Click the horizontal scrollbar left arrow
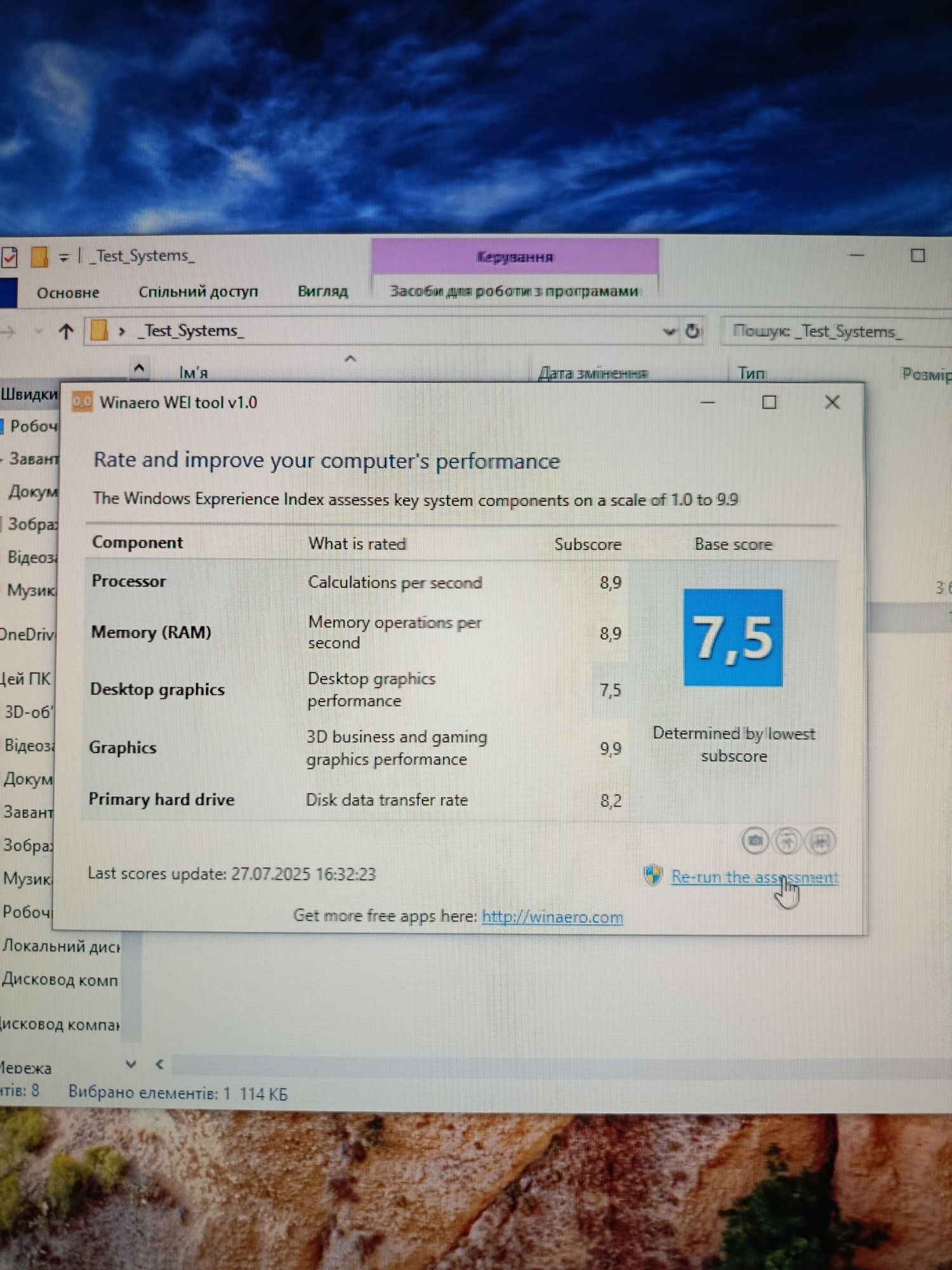The width and height of the screenshot is (952, 1270). (160, 1064)
